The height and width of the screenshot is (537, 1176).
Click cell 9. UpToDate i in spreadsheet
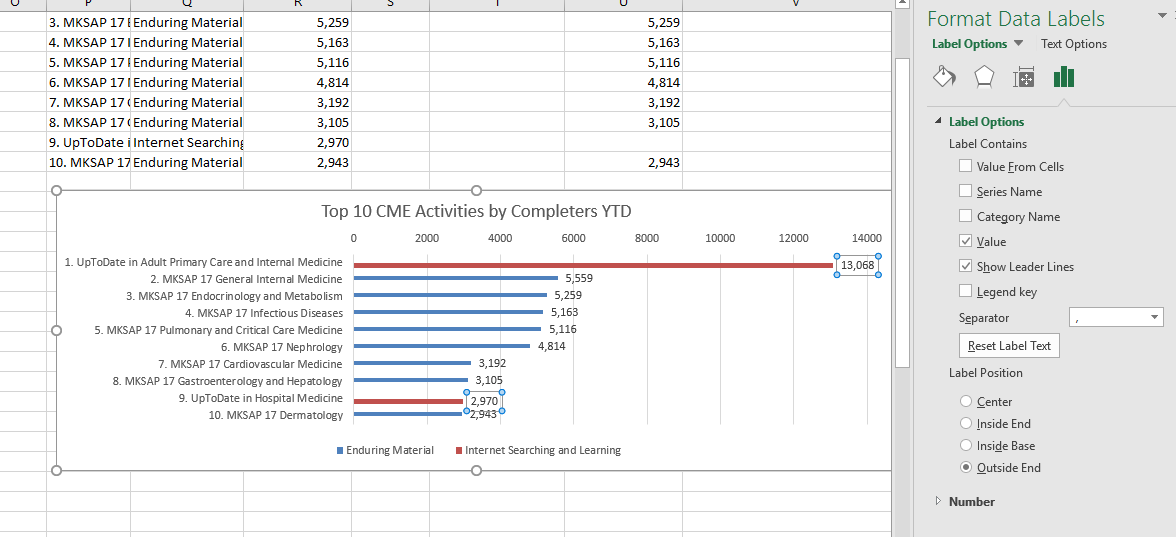[x=88, y=142]
